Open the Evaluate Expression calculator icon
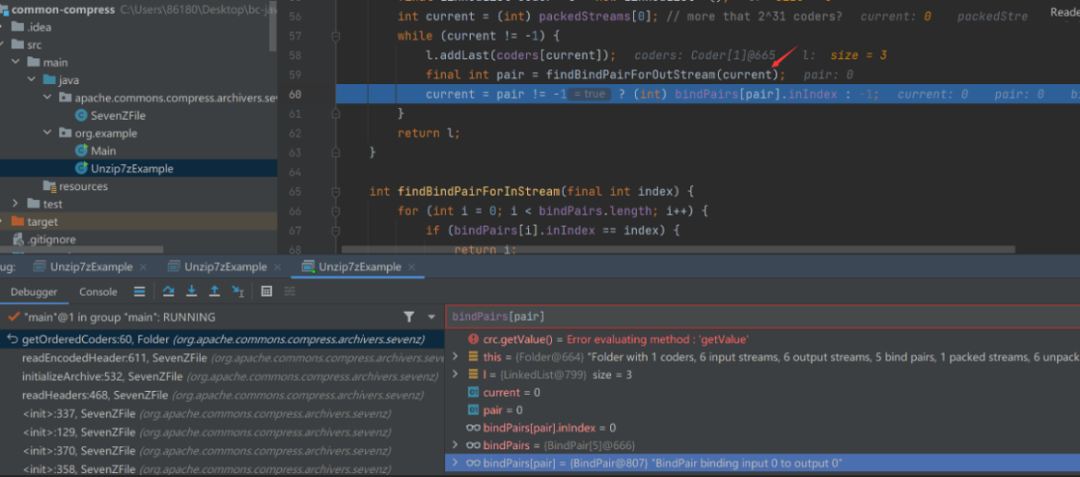The height and width of the screenshot is (477, 1080). (x=267, y=292)
